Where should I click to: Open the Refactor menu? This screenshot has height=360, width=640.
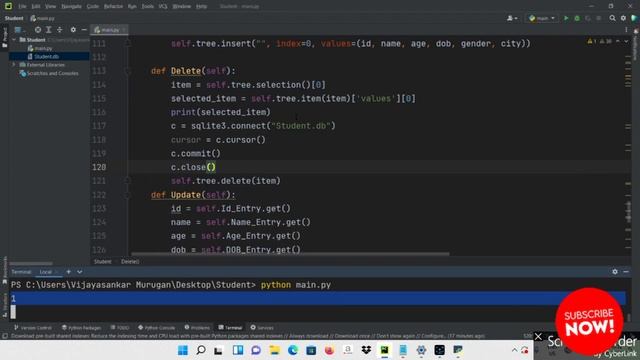point(113,6)
